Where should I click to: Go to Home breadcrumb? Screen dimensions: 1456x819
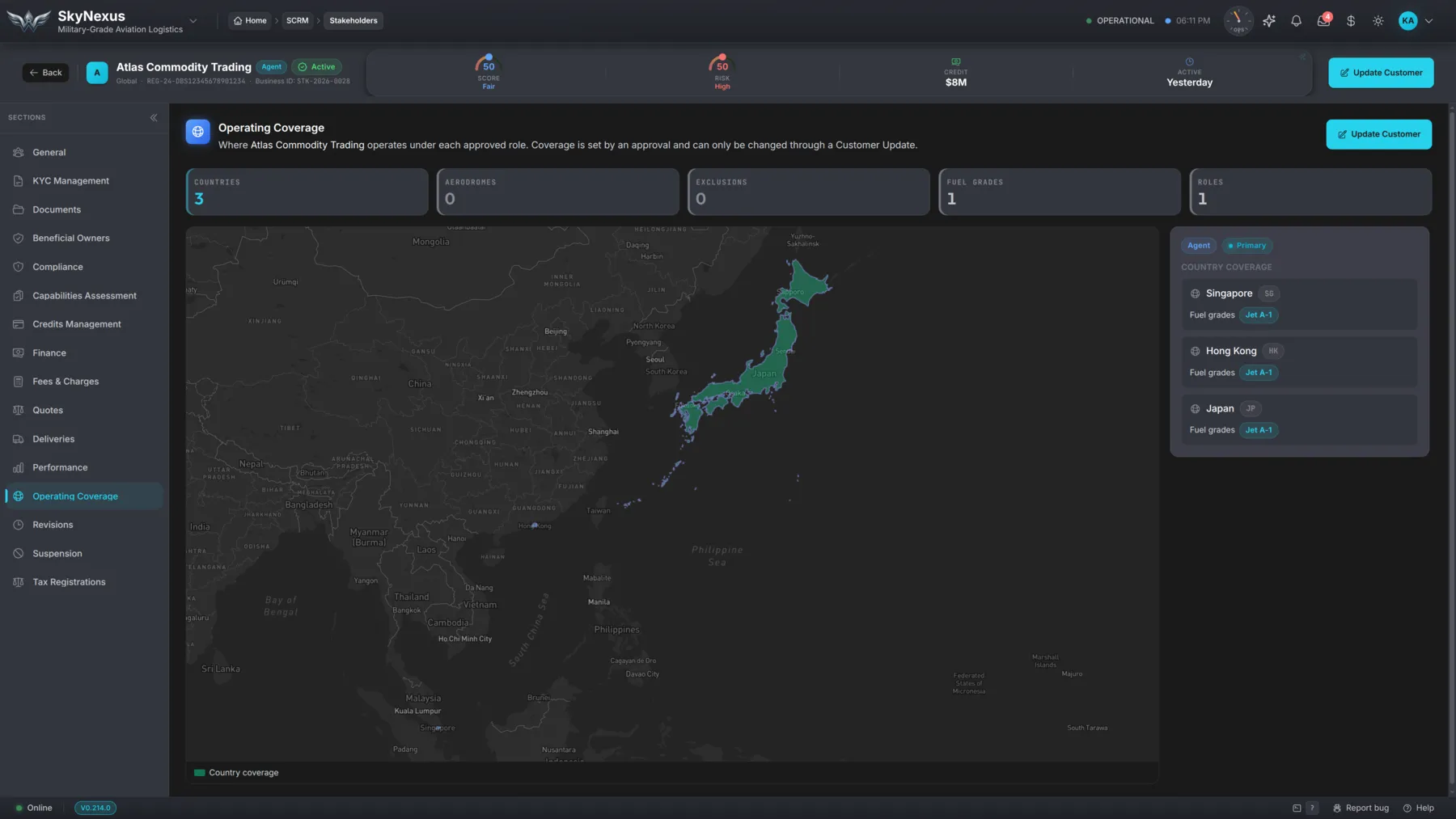point(250,21)
